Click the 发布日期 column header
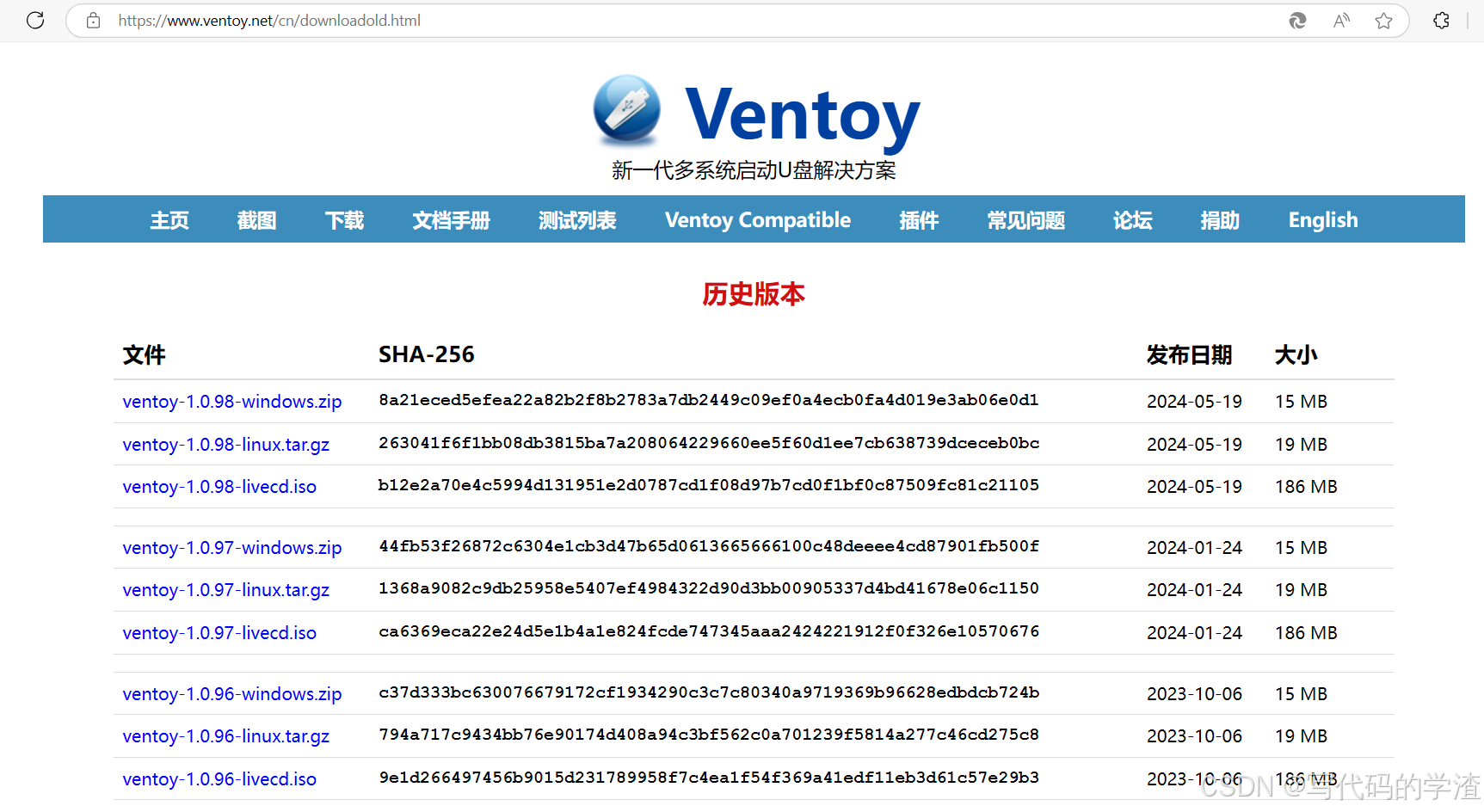The width and height of the screenshot is (1484, 812). click(1189, 355)
